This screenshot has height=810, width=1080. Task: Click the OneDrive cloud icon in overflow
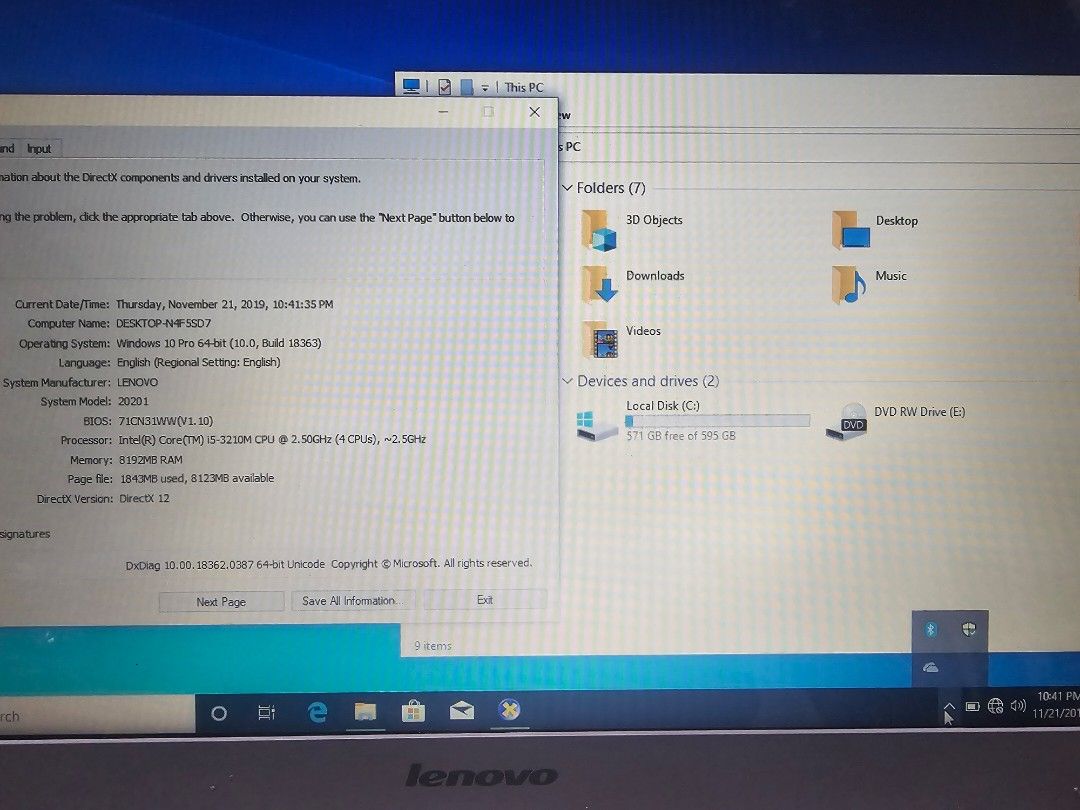click(931, 667)
